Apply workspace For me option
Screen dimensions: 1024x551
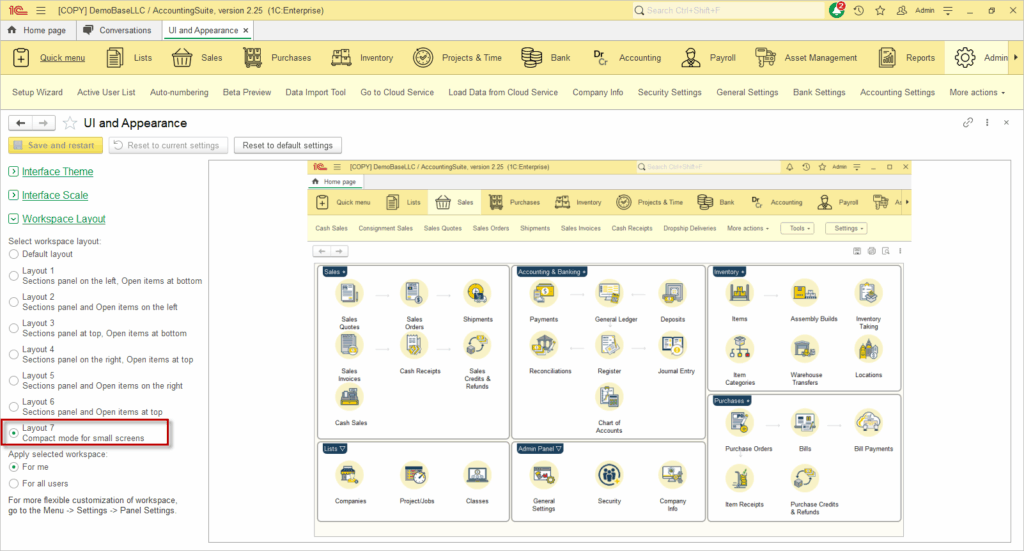click(14, 467)
